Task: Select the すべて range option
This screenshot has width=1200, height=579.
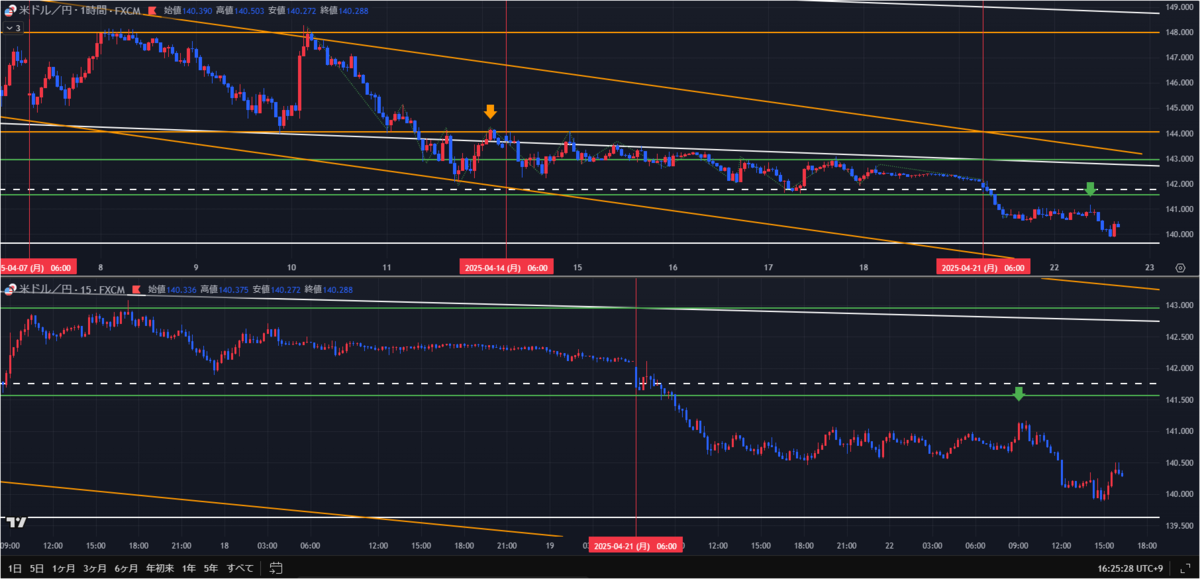Action: 240,566
